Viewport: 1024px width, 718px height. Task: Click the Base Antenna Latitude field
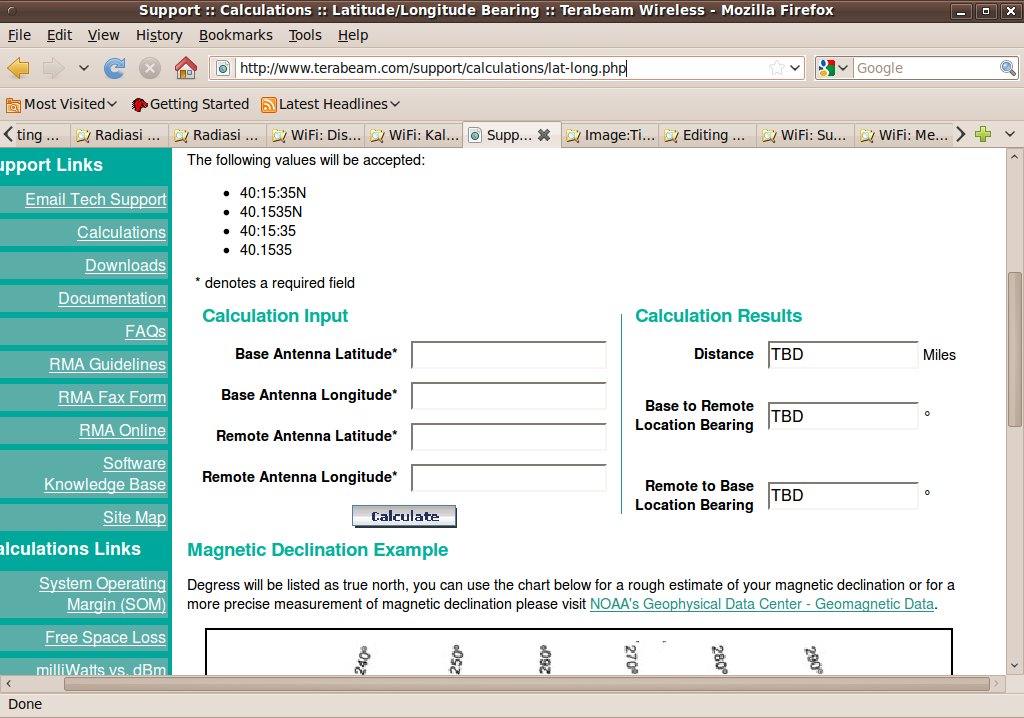(x=508, y=355)
